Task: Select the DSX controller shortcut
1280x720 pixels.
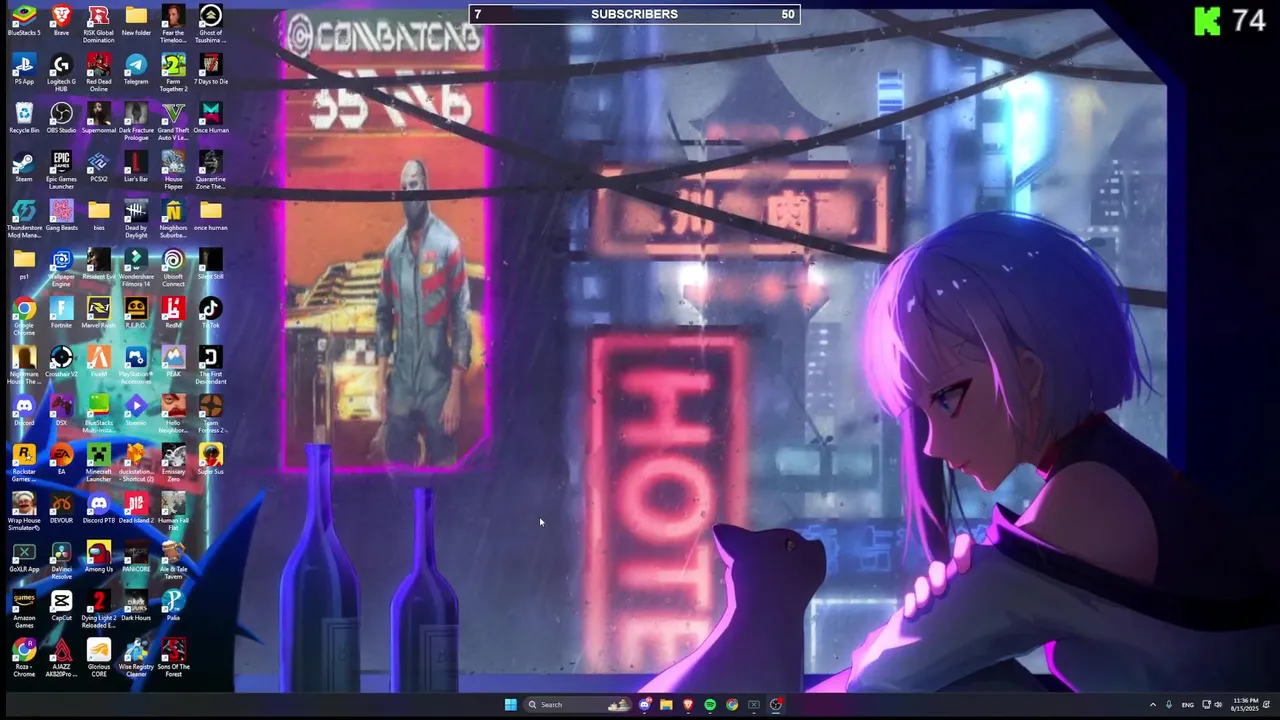Action: tap(61, 412)
